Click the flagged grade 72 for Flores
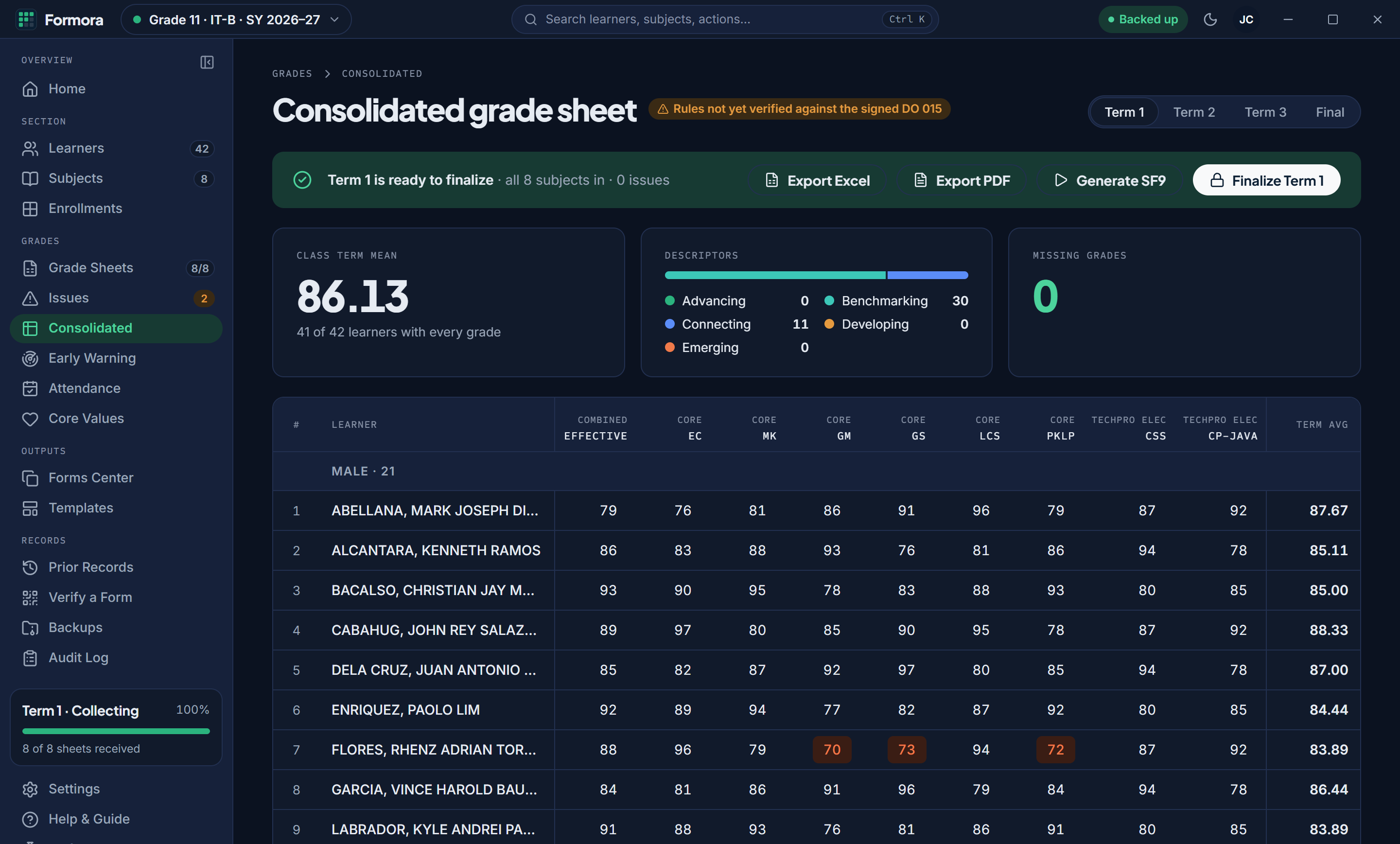 pos(1056,750)
